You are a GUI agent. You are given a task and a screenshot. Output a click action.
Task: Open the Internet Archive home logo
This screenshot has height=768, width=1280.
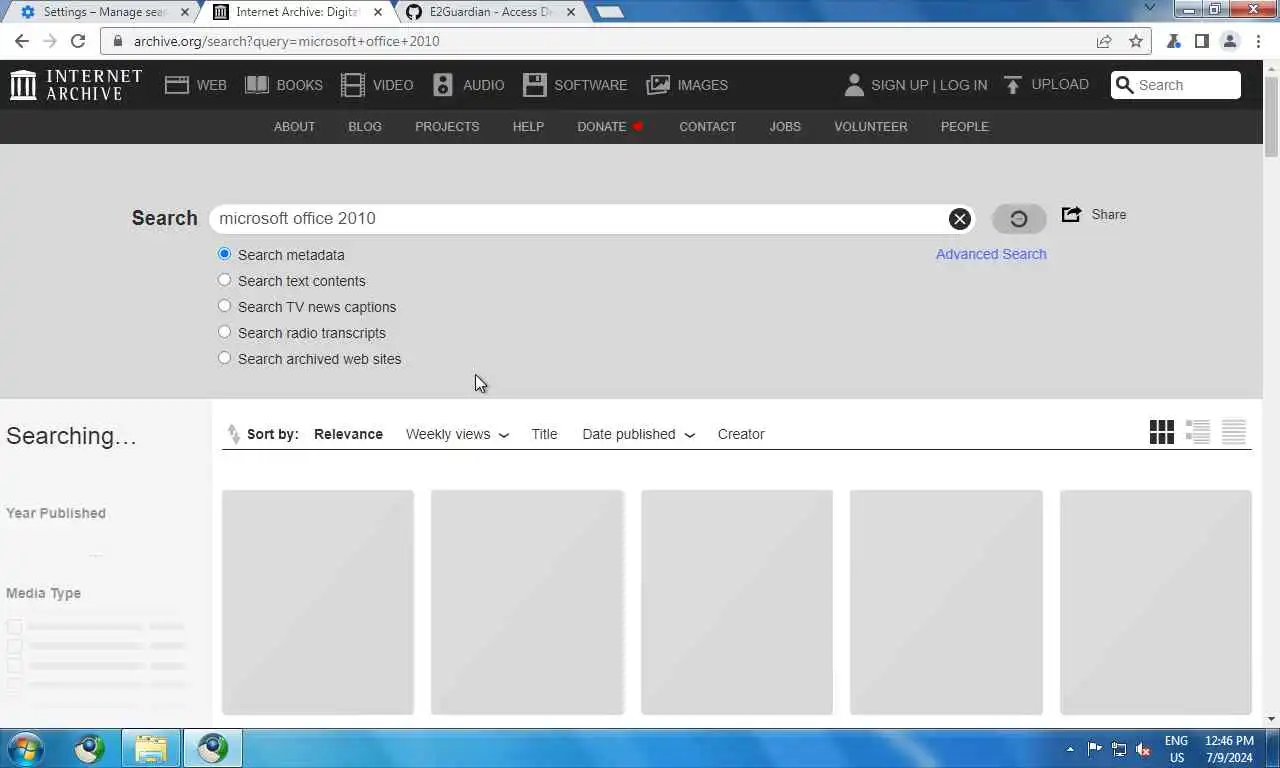[x=76, y=85]
